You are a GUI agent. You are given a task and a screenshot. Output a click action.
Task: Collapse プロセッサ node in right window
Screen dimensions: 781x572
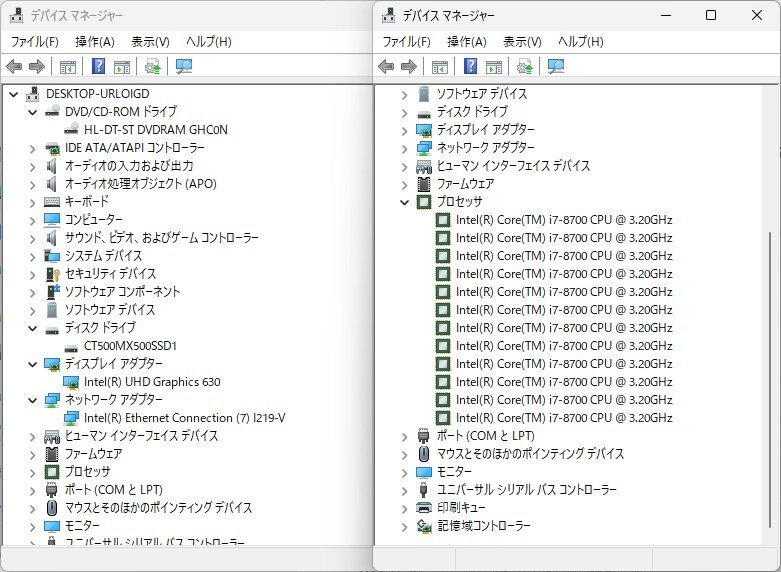click(404, 202)
